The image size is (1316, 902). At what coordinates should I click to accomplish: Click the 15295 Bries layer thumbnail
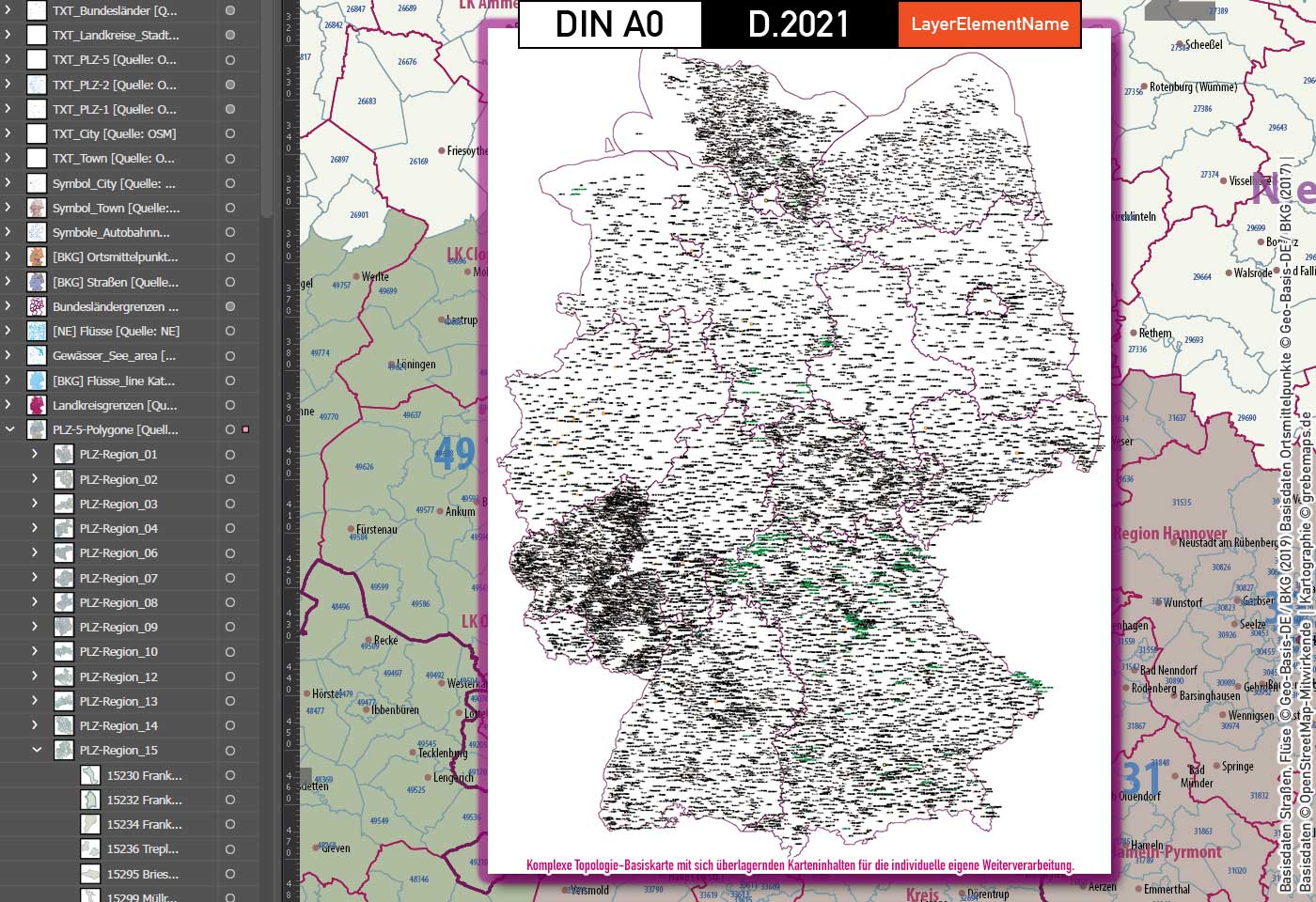coord(89,874)
